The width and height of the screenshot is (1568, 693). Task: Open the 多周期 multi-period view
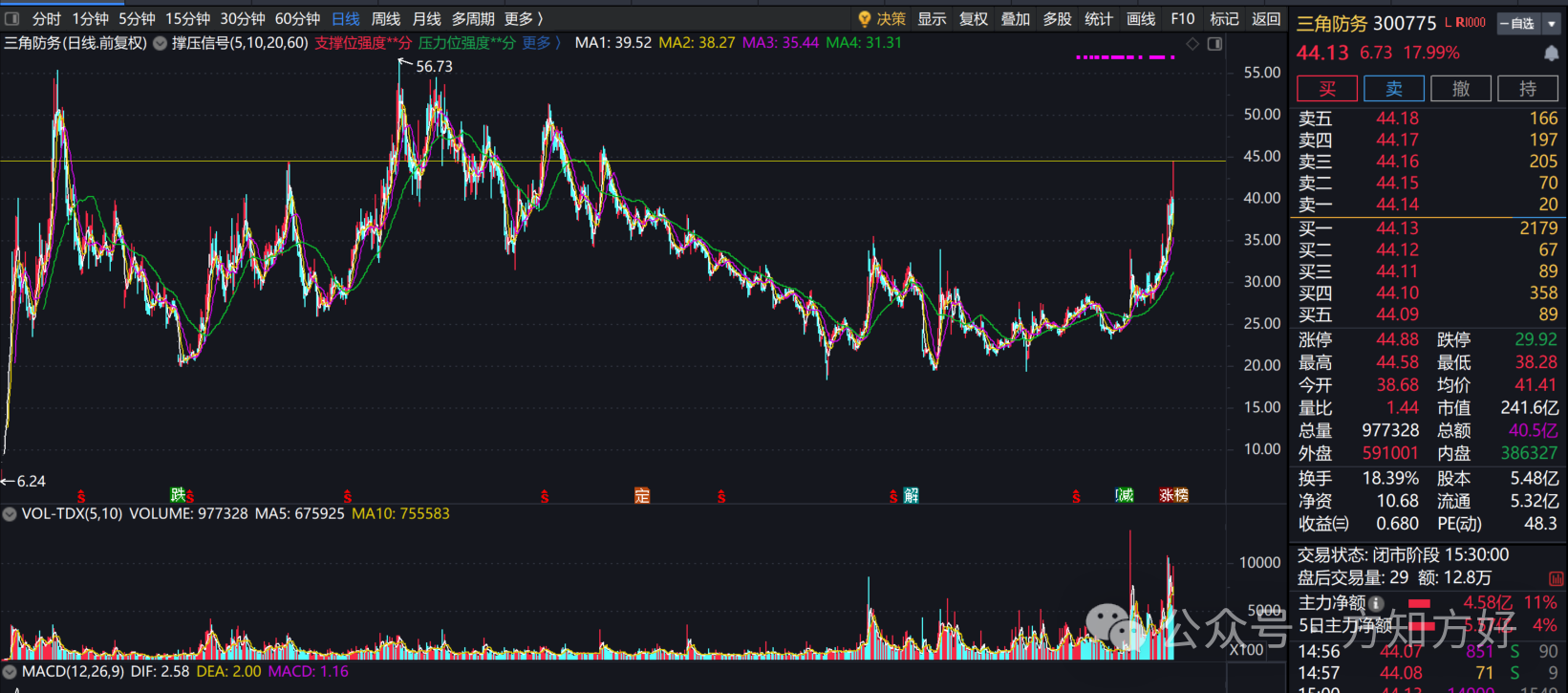473,18
